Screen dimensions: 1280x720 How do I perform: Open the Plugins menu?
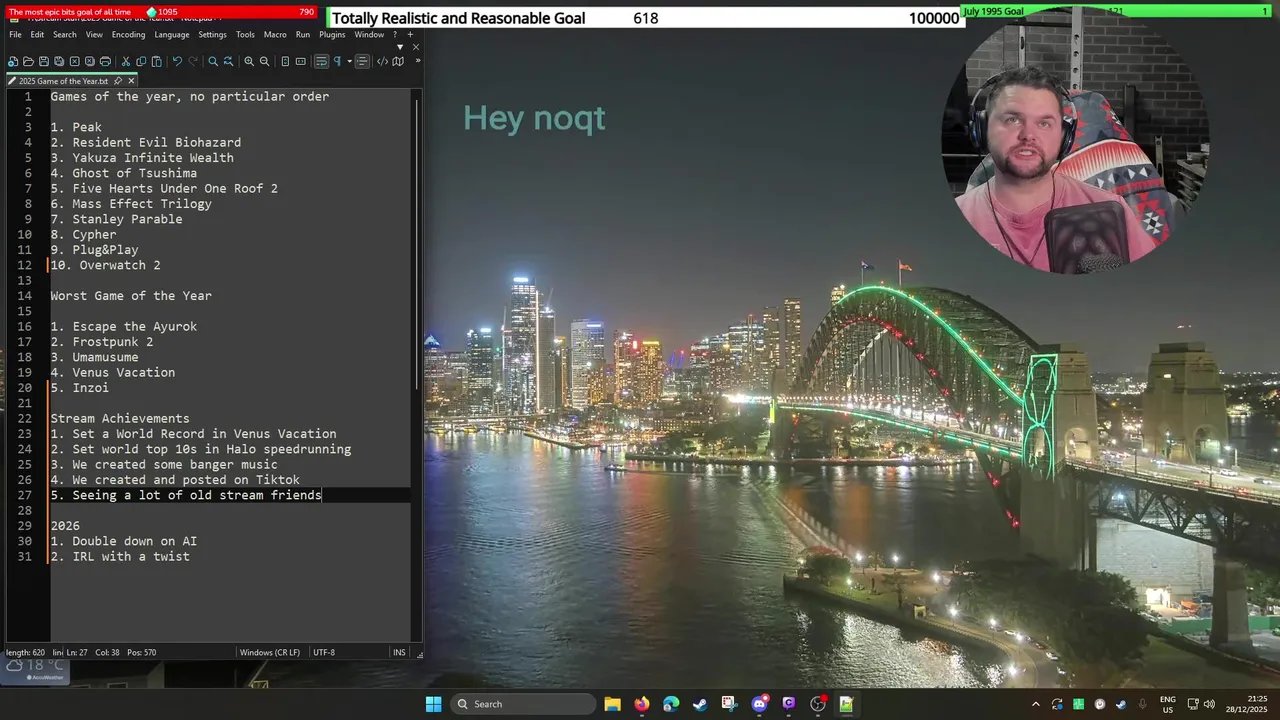click(332, 34)
